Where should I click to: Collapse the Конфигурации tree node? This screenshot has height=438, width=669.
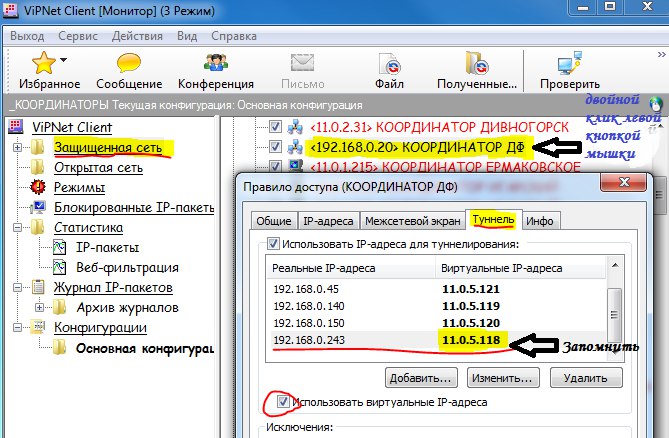point(17,328)
